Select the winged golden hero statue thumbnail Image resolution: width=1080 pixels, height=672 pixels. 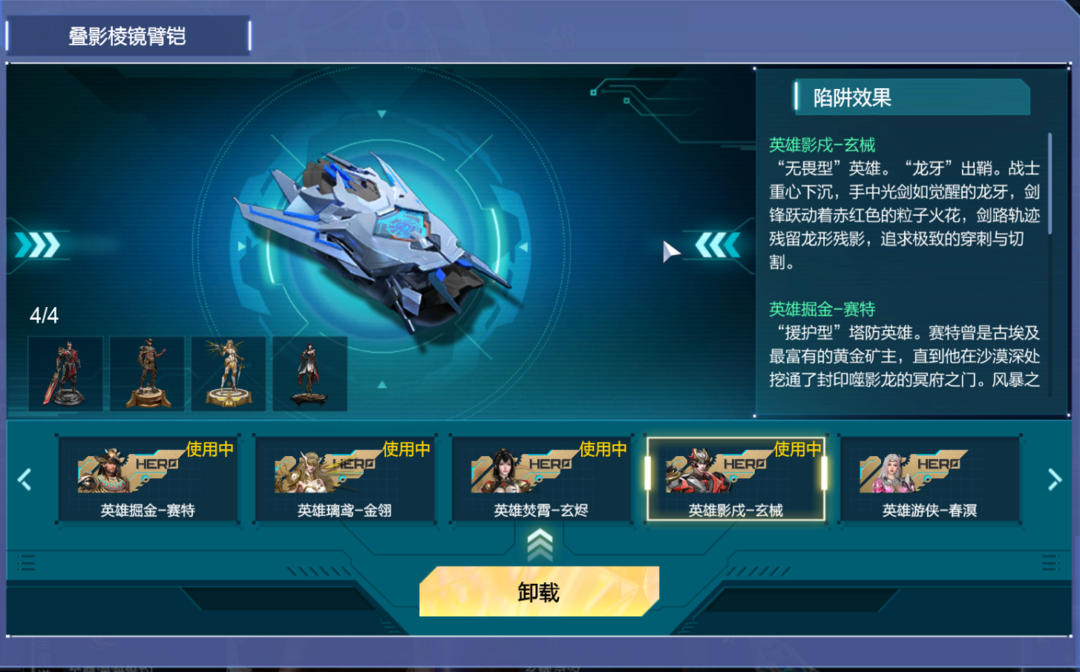click(x=229, y=374)
